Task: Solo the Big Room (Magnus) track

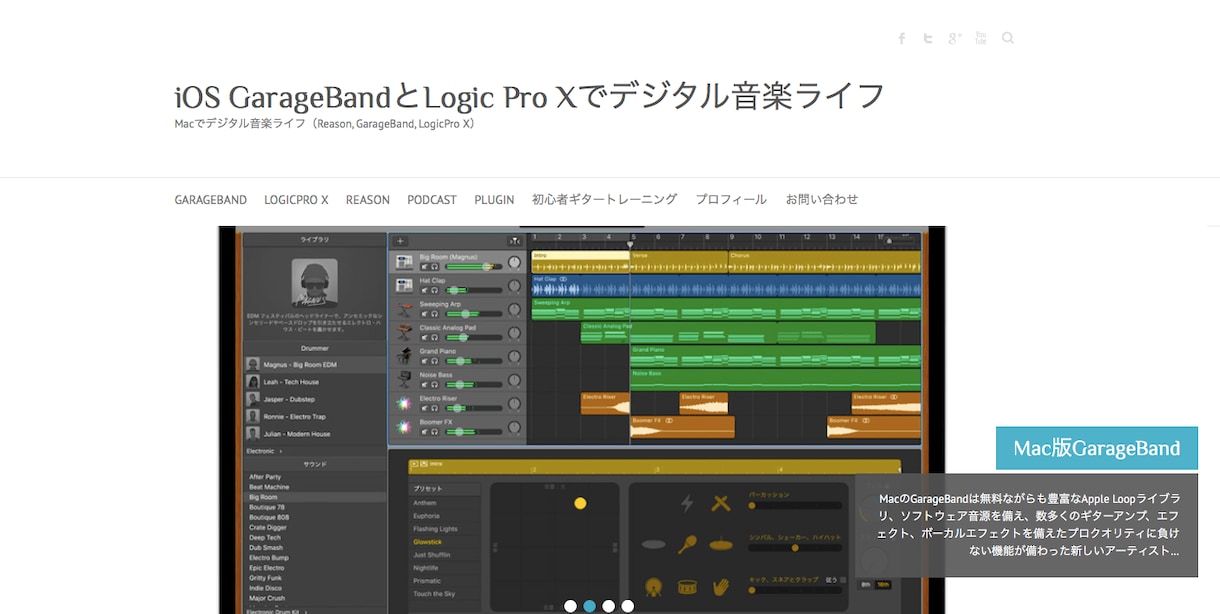Action: click(435, 267)
